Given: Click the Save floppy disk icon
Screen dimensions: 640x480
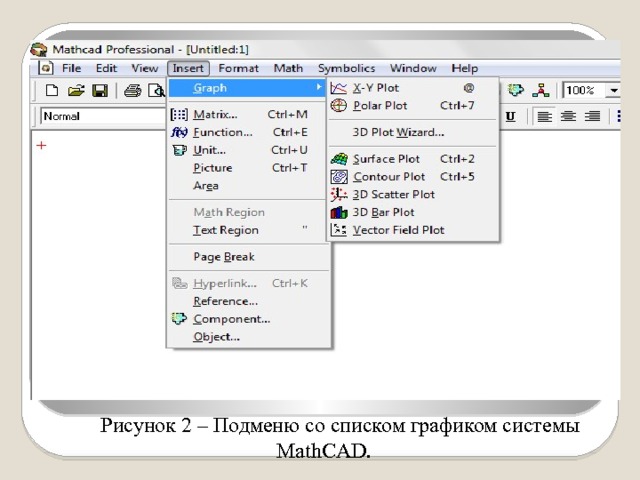Looking at the screenshot, I should pos(100,90).
